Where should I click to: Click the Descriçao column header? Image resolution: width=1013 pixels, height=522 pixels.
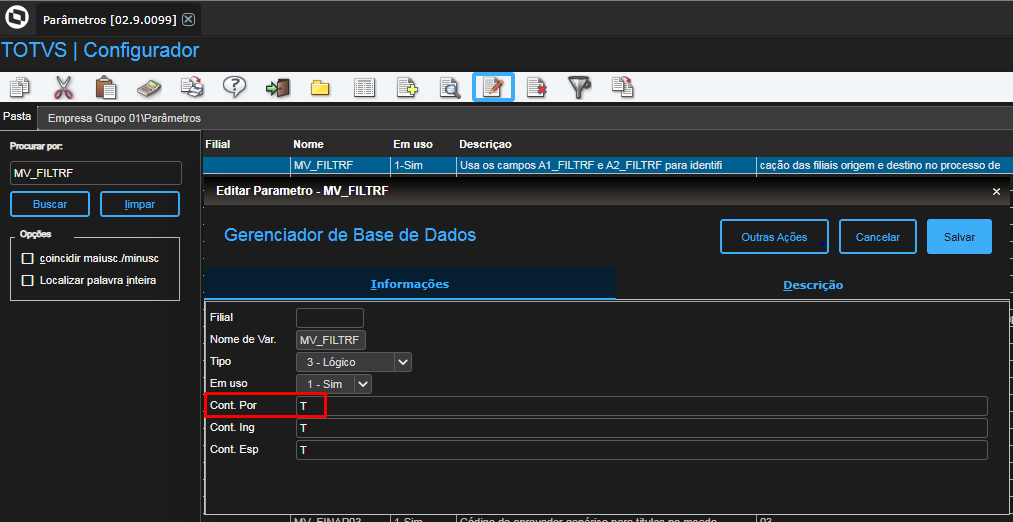pos(485,144)
